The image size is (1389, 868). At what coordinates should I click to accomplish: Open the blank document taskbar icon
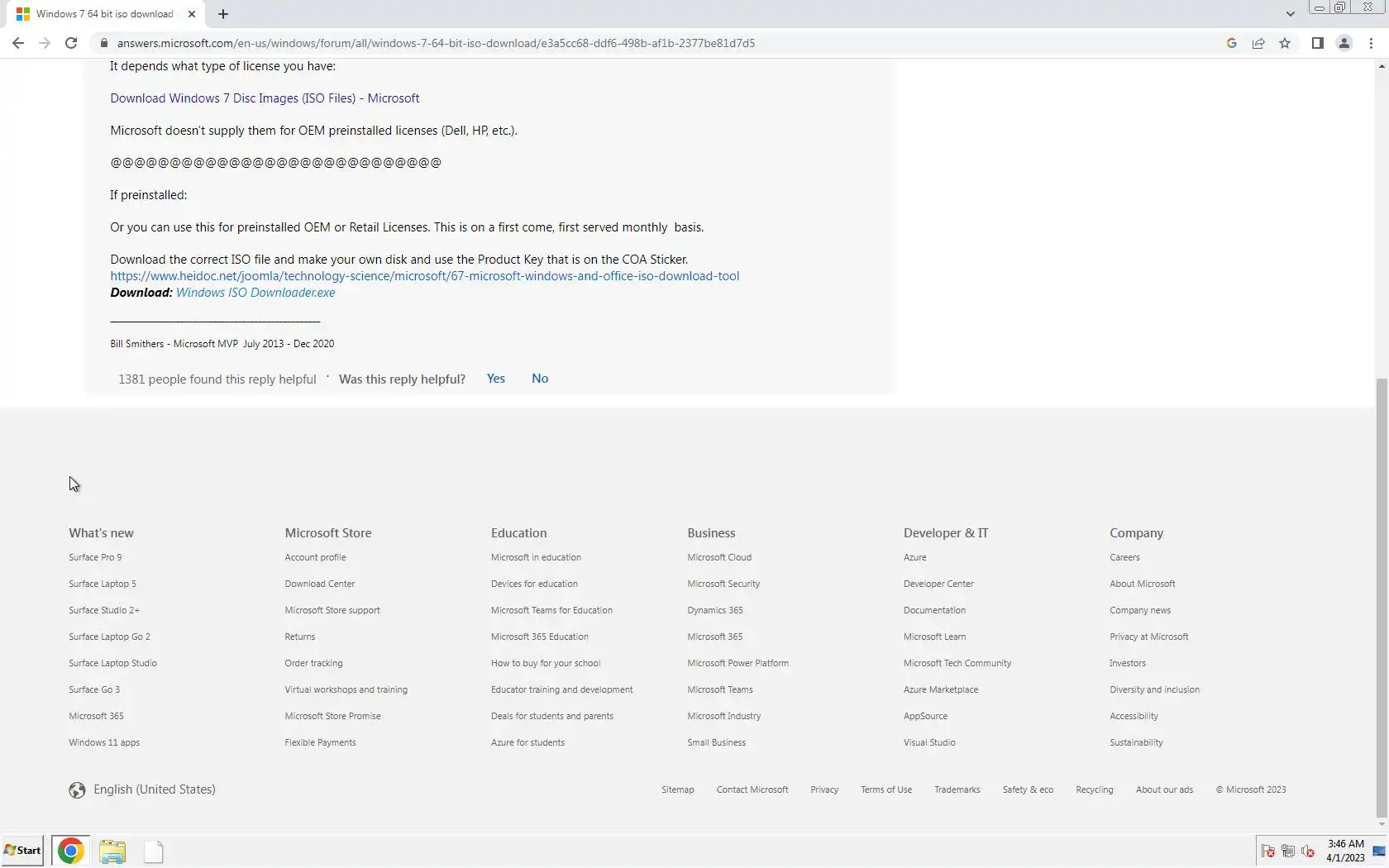click(x=154, y=851)
